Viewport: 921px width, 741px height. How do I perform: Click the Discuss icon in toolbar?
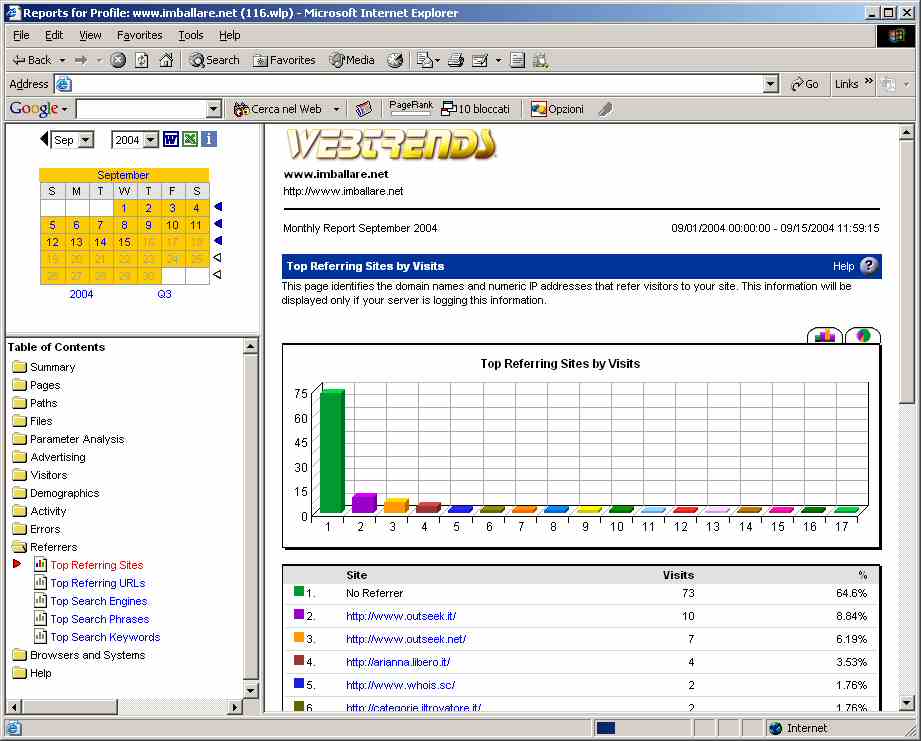[x=517, y=60]
